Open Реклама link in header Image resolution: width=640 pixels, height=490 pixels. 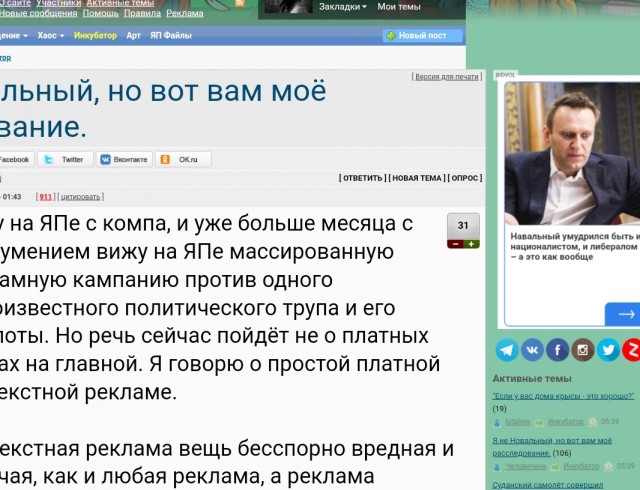pos(184,13)
